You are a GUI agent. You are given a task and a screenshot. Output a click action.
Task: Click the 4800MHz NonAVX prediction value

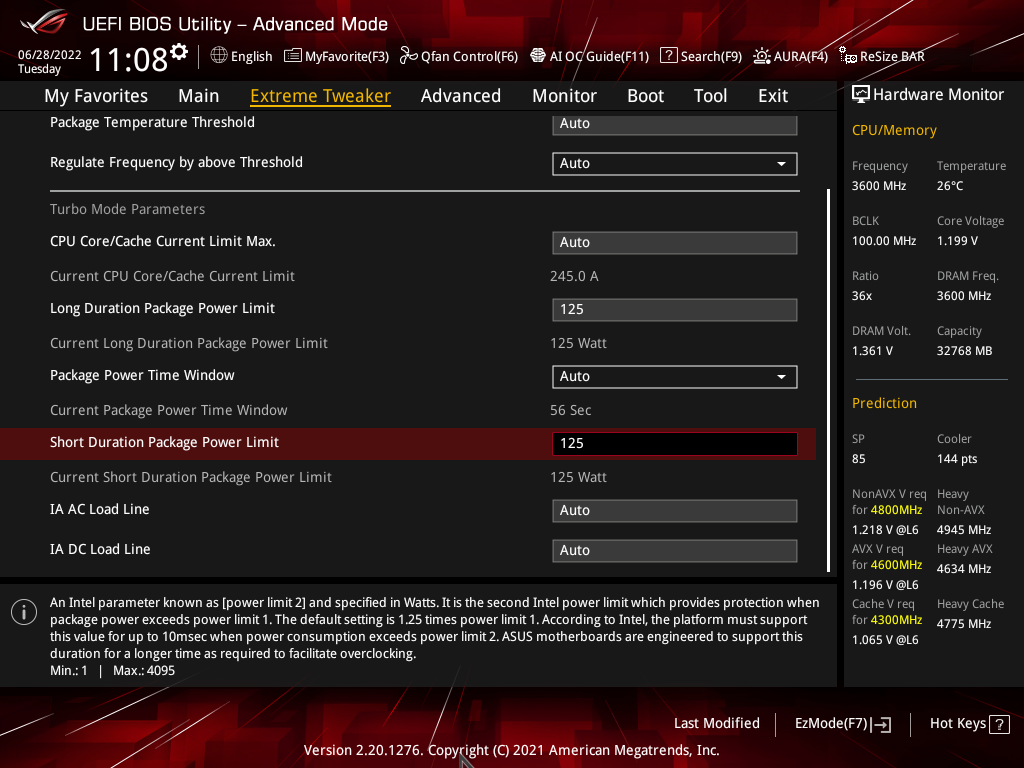(x=896, y=510)
